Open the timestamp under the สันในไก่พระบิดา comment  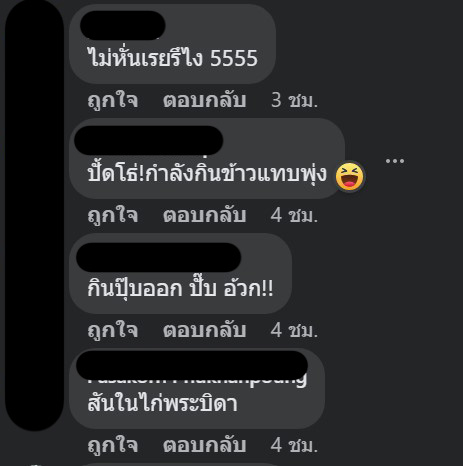pyautogui.click(x=294, y=445)
